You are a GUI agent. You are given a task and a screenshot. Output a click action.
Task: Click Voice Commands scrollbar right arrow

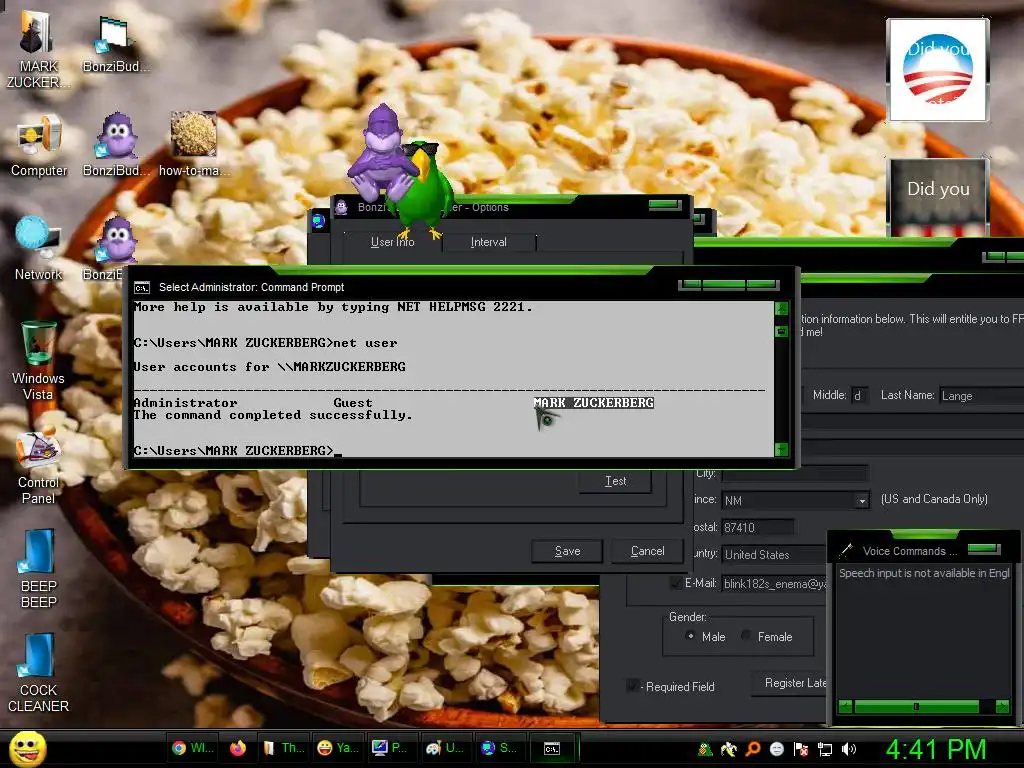1002,707
